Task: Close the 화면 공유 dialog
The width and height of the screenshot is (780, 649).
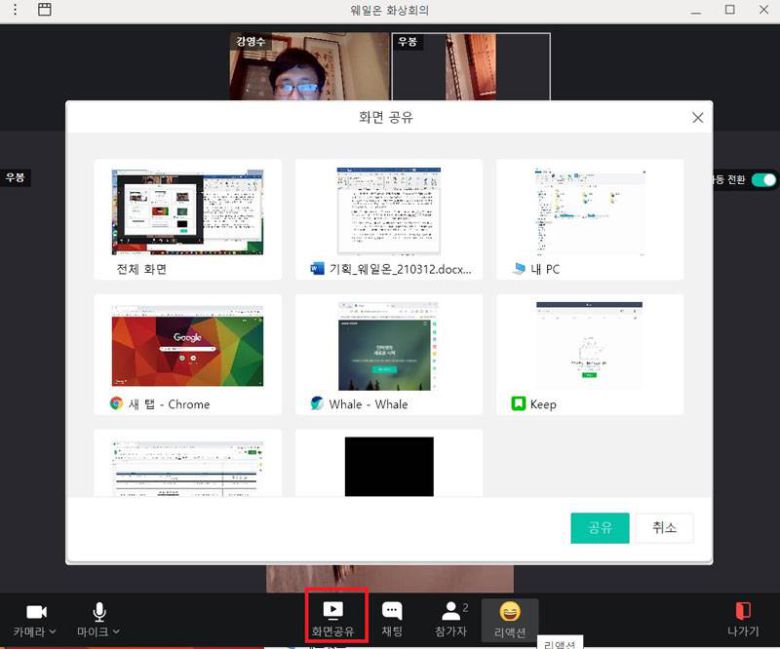Action: tap(697, 118)
